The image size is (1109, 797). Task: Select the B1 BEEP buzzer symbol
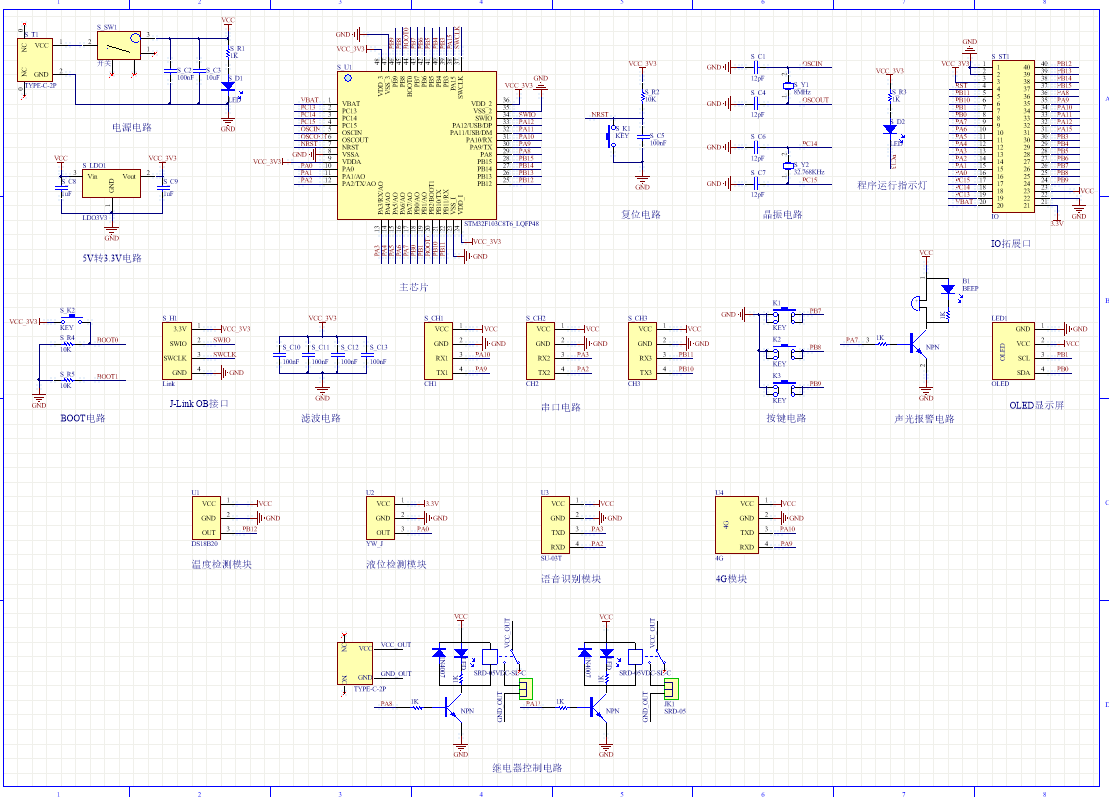(917, 303)
